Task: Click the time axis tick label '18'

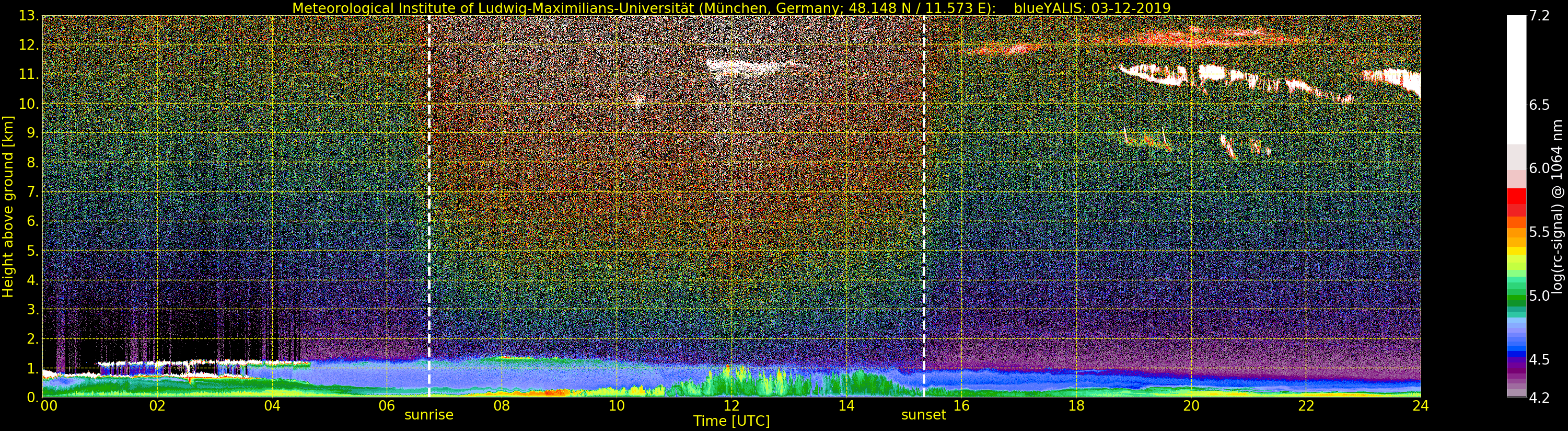Action: pos(1076,406)
